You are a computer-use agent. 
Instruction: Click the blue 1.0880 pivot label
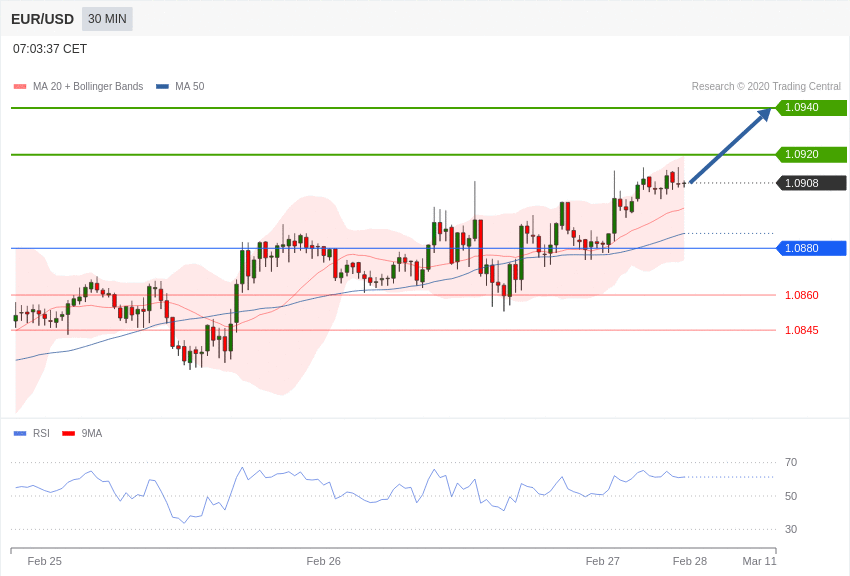812,248
